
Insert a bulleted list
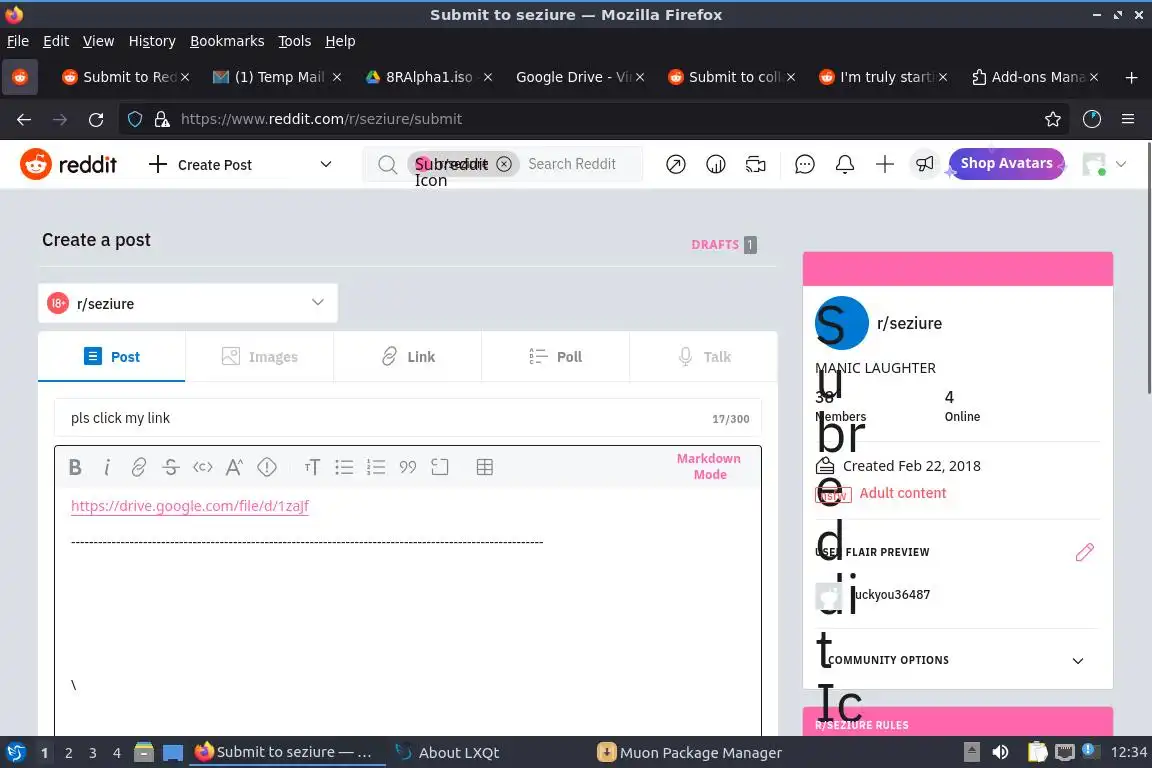coord(344,467)
